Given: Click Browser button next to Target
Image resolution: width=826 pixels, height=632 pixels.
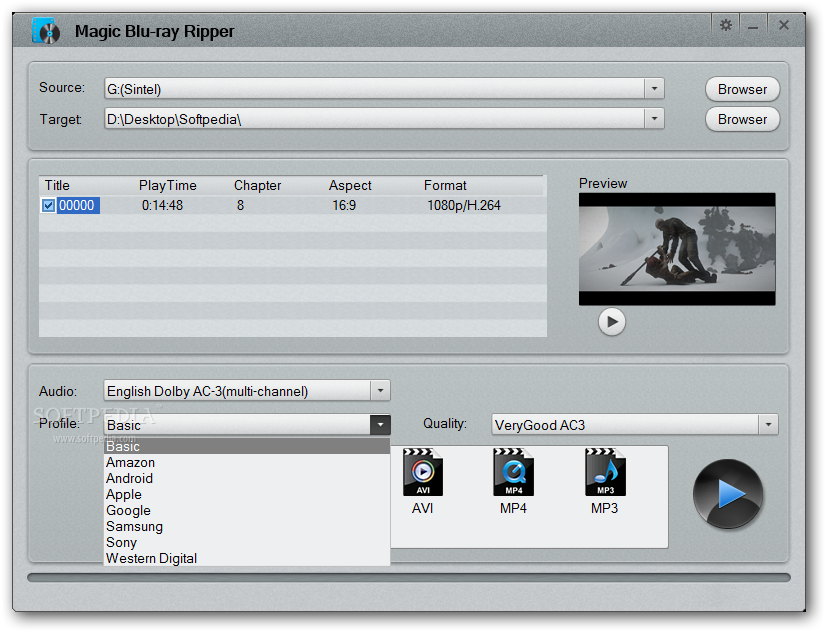Looking at the screenshot, I should pos(742,119).
